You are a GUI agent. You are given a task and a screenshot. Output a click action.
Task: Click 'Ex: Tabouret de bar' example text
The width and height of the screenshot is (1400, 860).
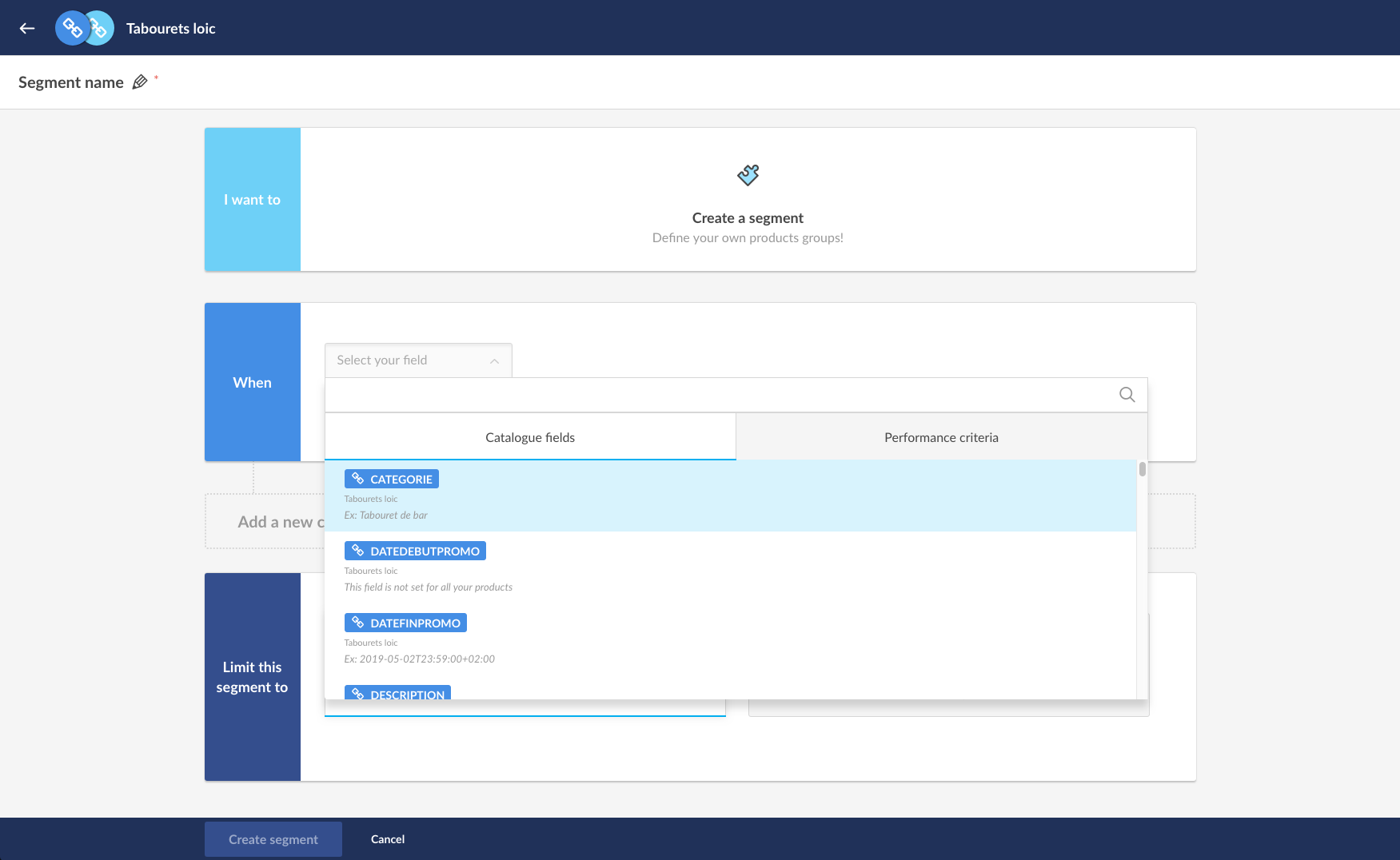pos(385,515)
